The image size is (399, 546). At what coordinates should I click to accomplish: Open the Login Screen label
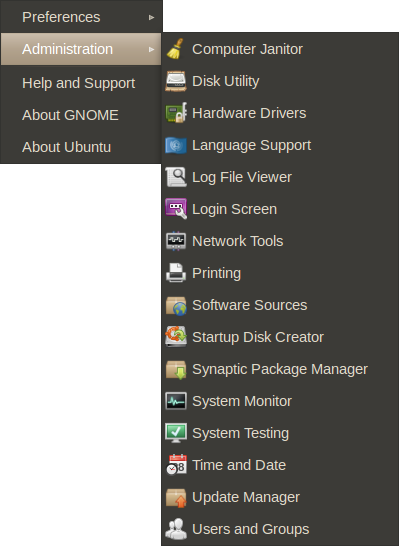[x=235, y=209]
